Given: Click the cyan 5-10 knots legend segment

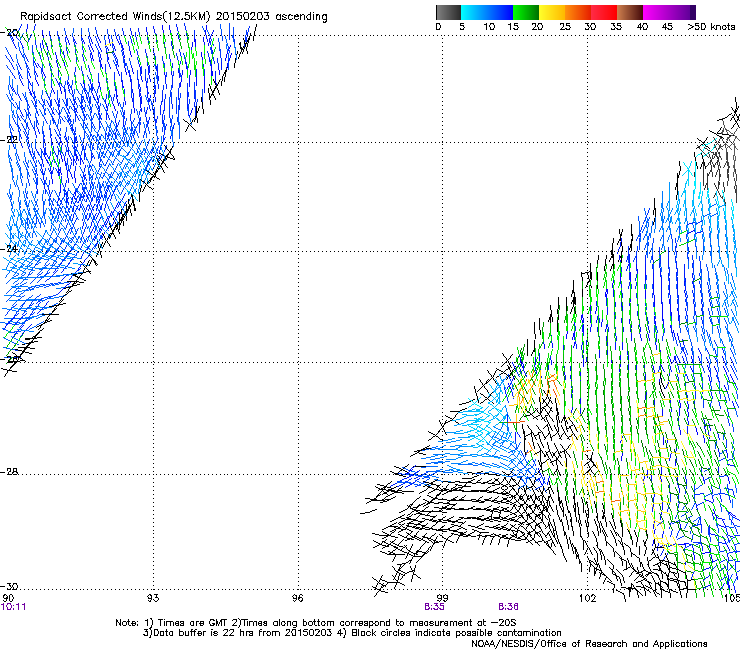Looking at the screenshot, I should [x=474, y=12].
